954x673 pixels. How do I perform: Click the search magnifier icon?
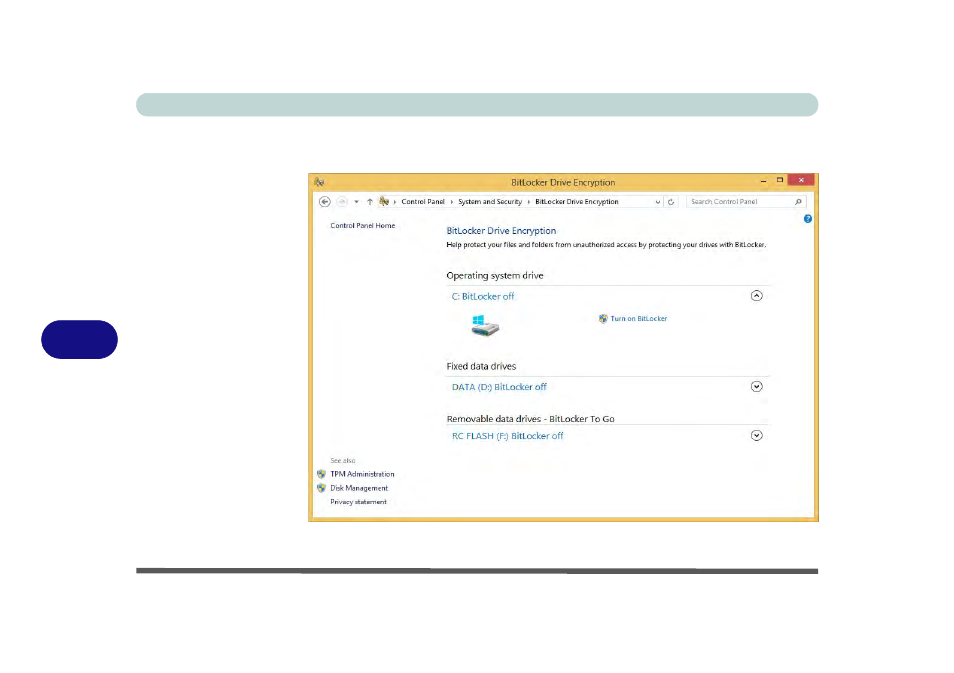pos(798,201)
